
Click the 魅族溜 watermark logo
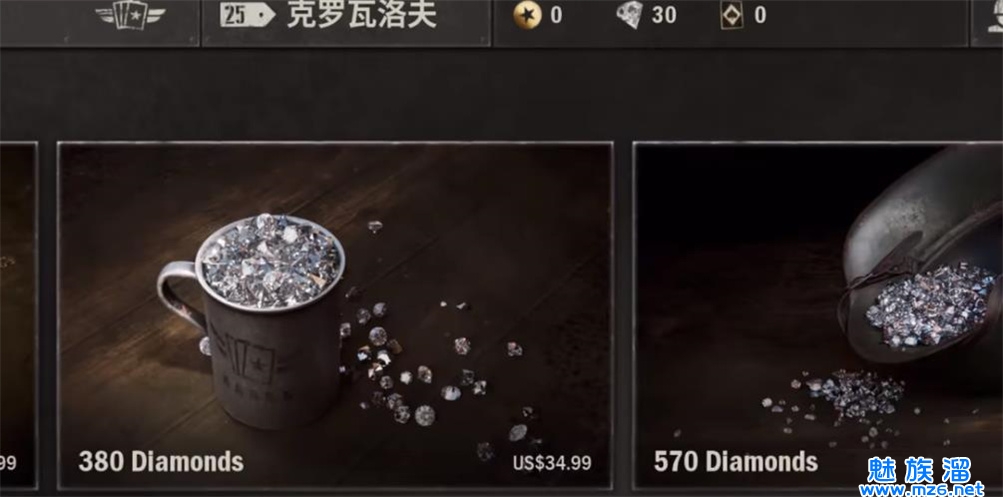(919, 469)
